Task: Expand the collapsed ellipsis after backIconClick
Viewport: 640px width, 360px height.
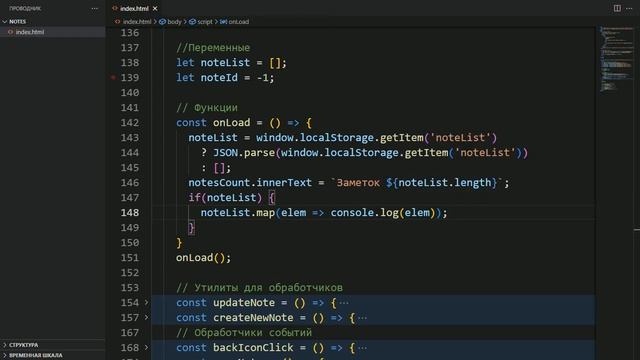Action: click(x=362, y=348)
